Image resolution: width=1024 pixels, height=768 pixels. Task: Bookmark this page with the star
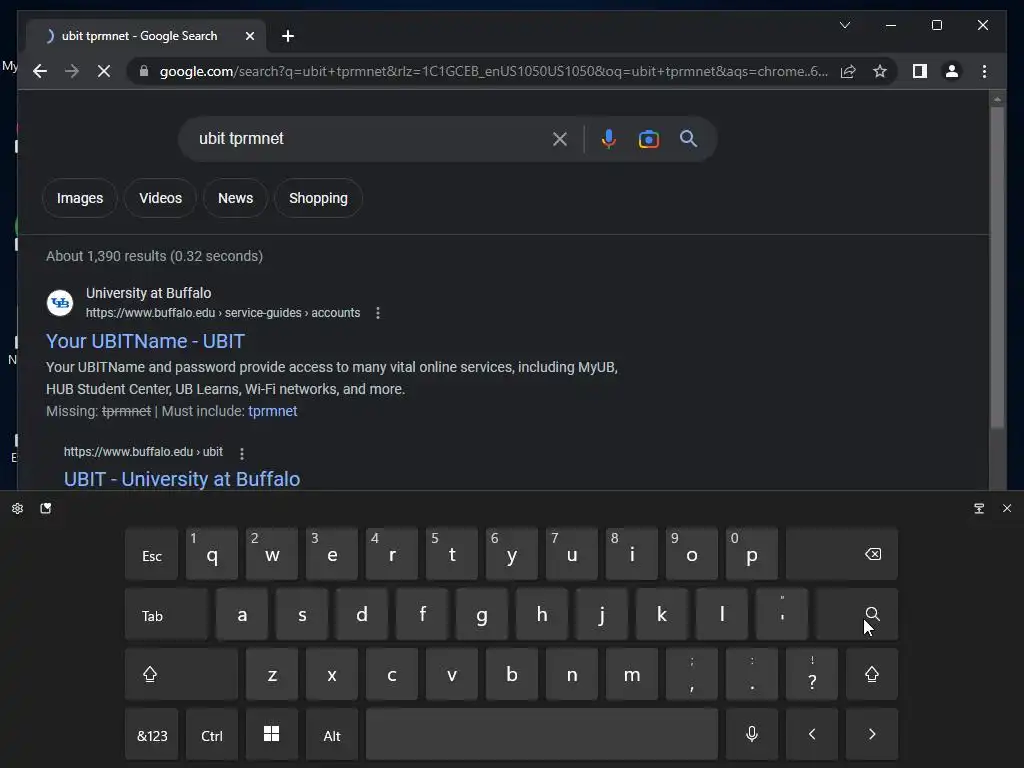click(880, 71)
